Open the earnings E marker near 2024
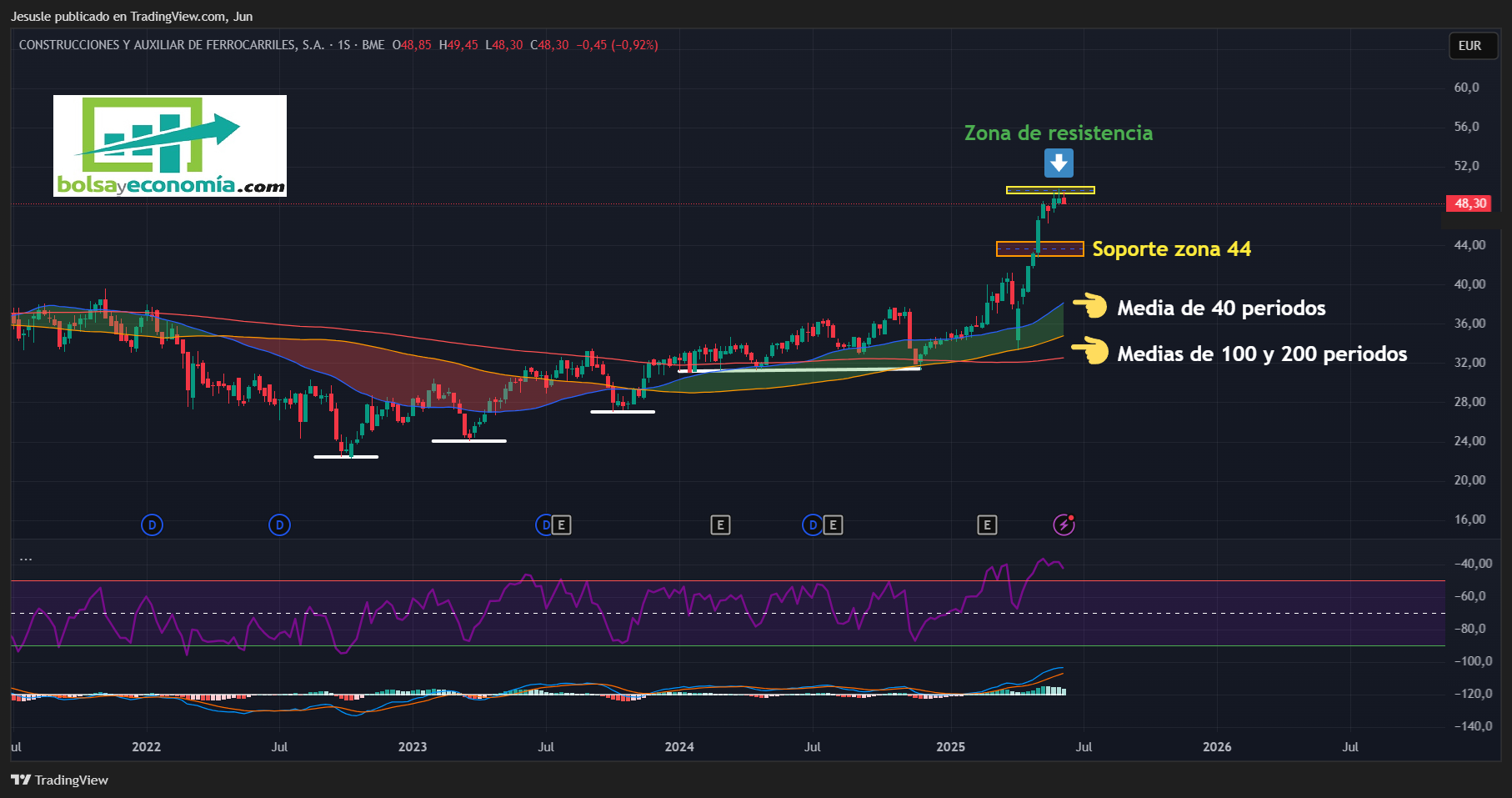The image size is (1512, 798). [720, 525]
